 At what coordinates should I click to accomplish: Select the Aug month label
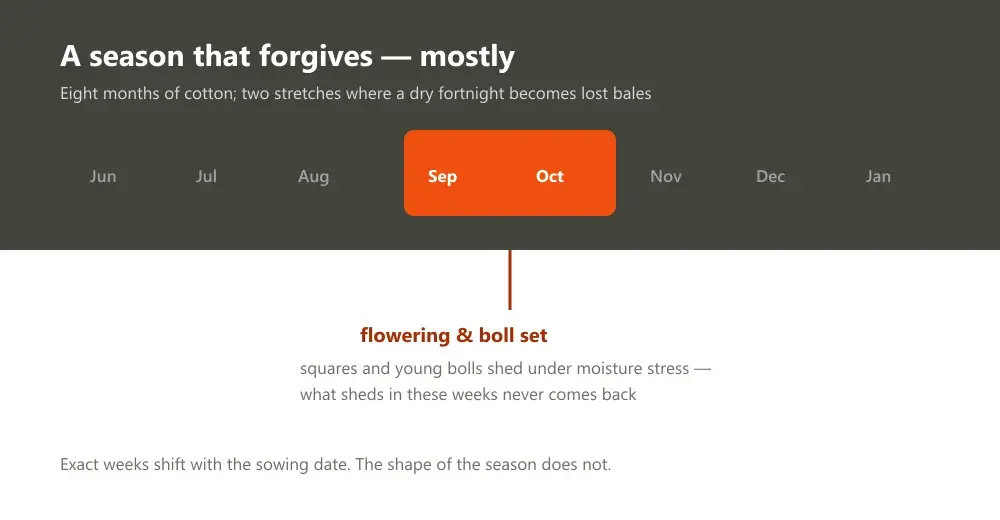[x=314, y=177]
